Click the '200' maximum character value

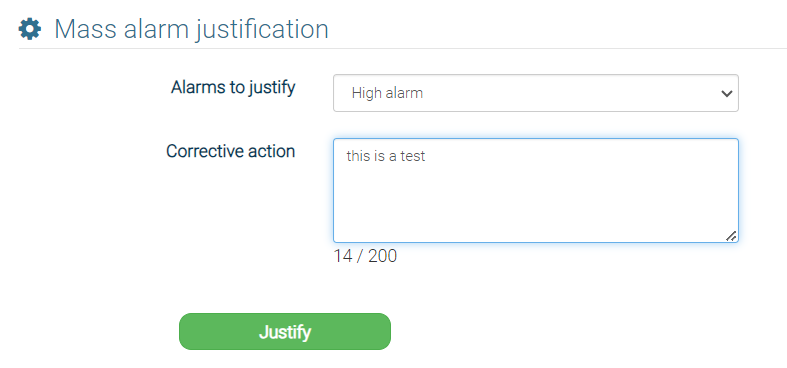tap(382, 256)
